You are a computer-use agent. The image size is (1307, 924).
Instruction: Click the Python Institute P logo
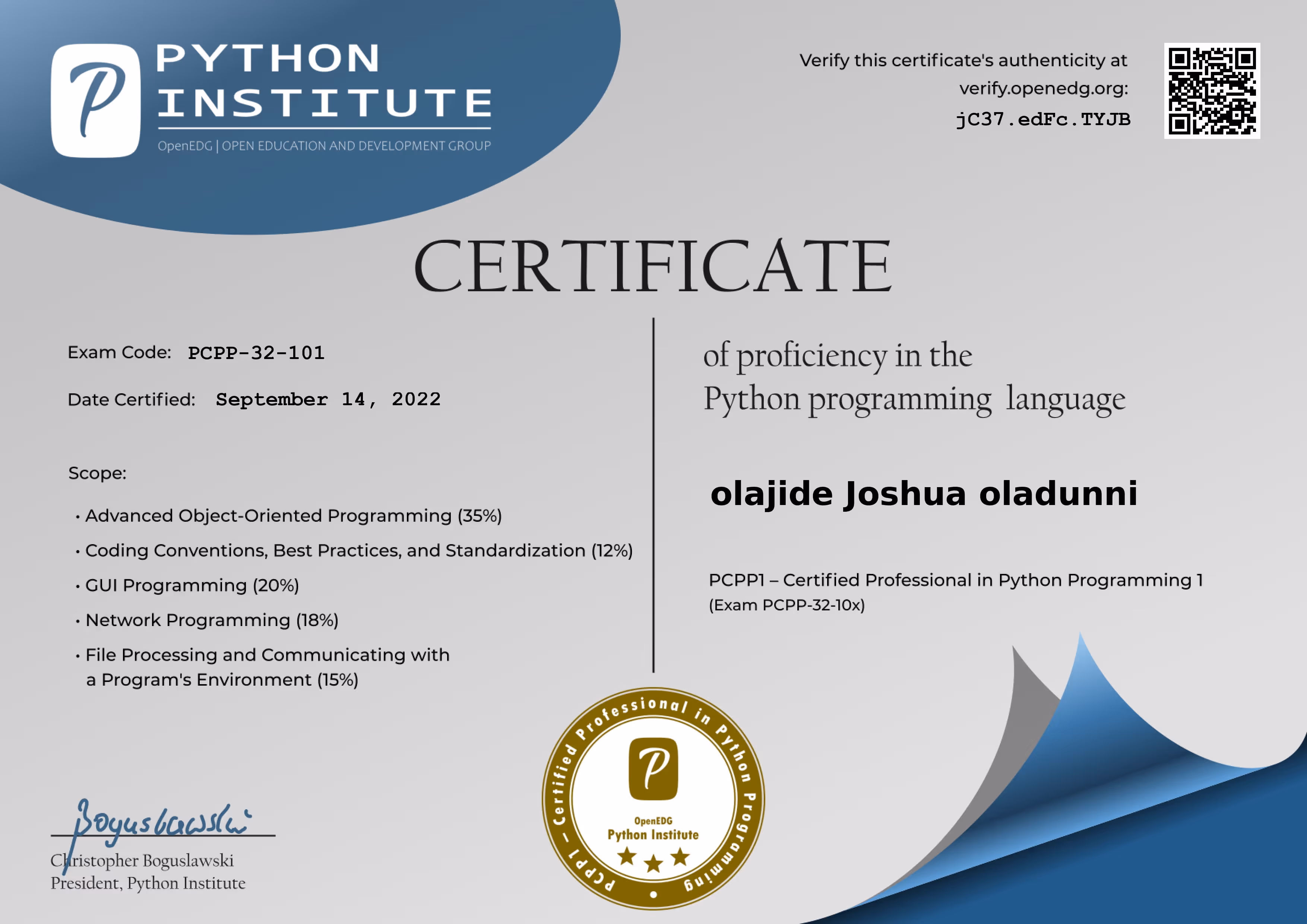pyautogui.click(x=95, y=100)
